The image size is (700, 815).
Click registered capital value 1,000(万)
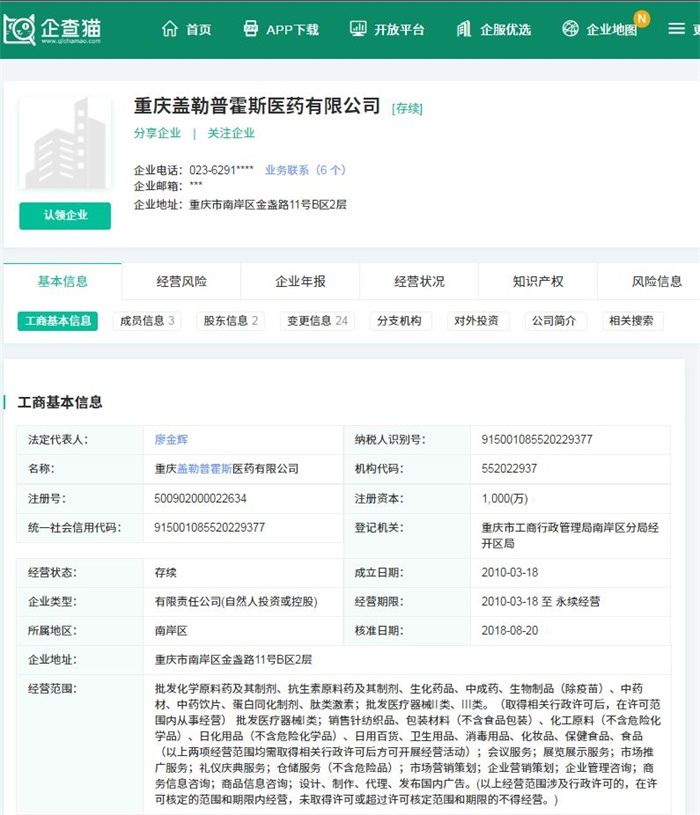(x=505, y=498)
